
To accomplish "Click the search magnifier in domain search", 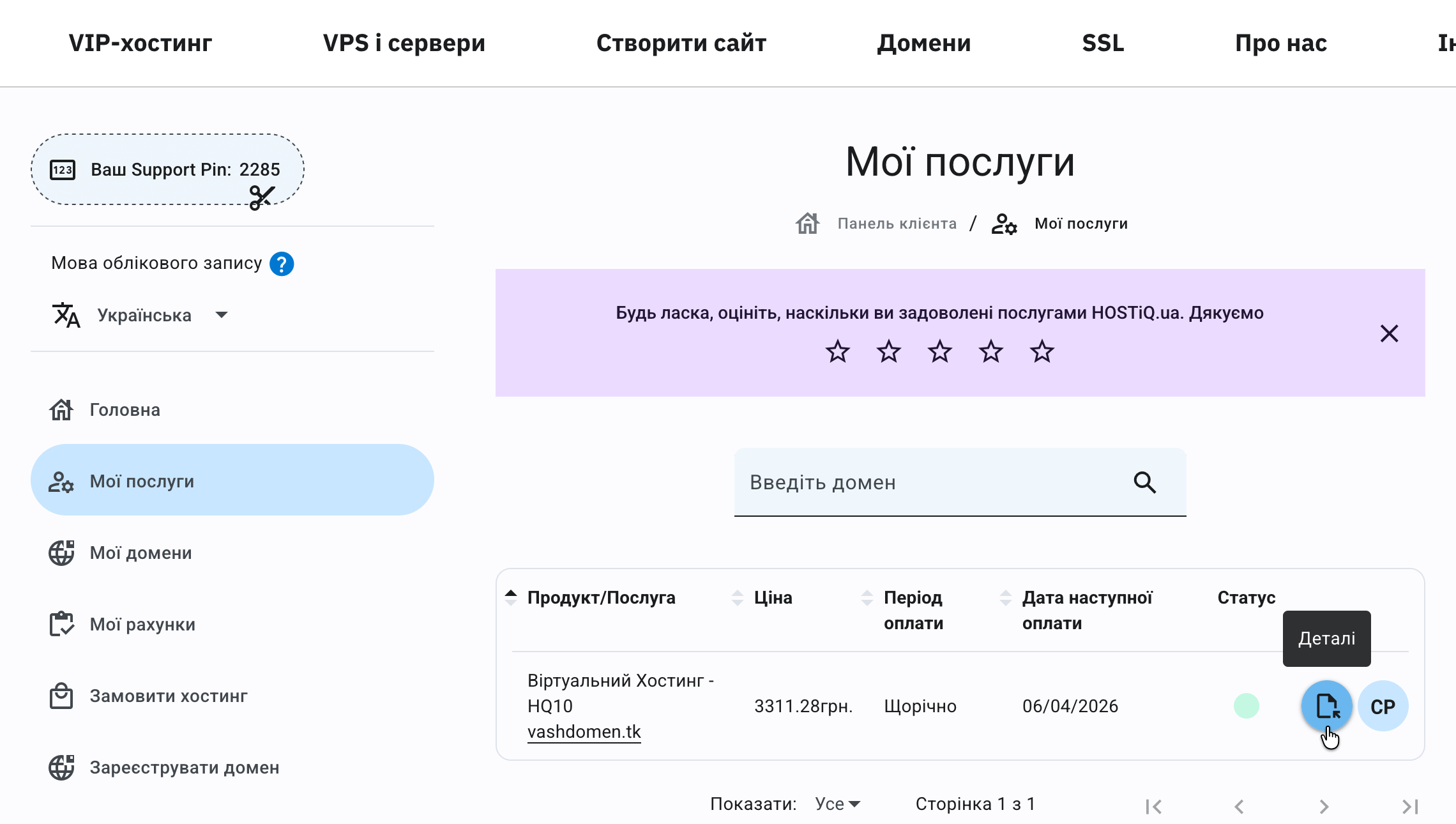I will coord(1145,482).
